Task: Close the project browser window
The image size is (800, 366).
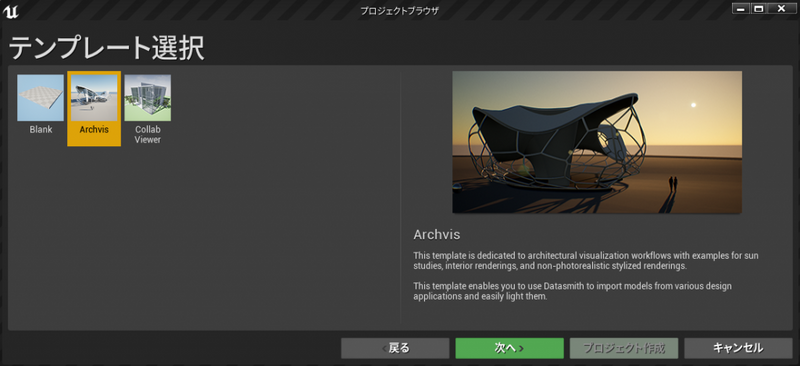Action: 781,9
